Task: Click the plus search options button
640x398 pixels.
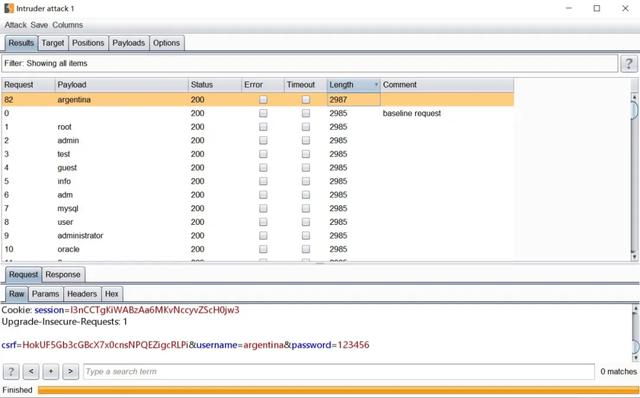Action: tap(51, 371)
